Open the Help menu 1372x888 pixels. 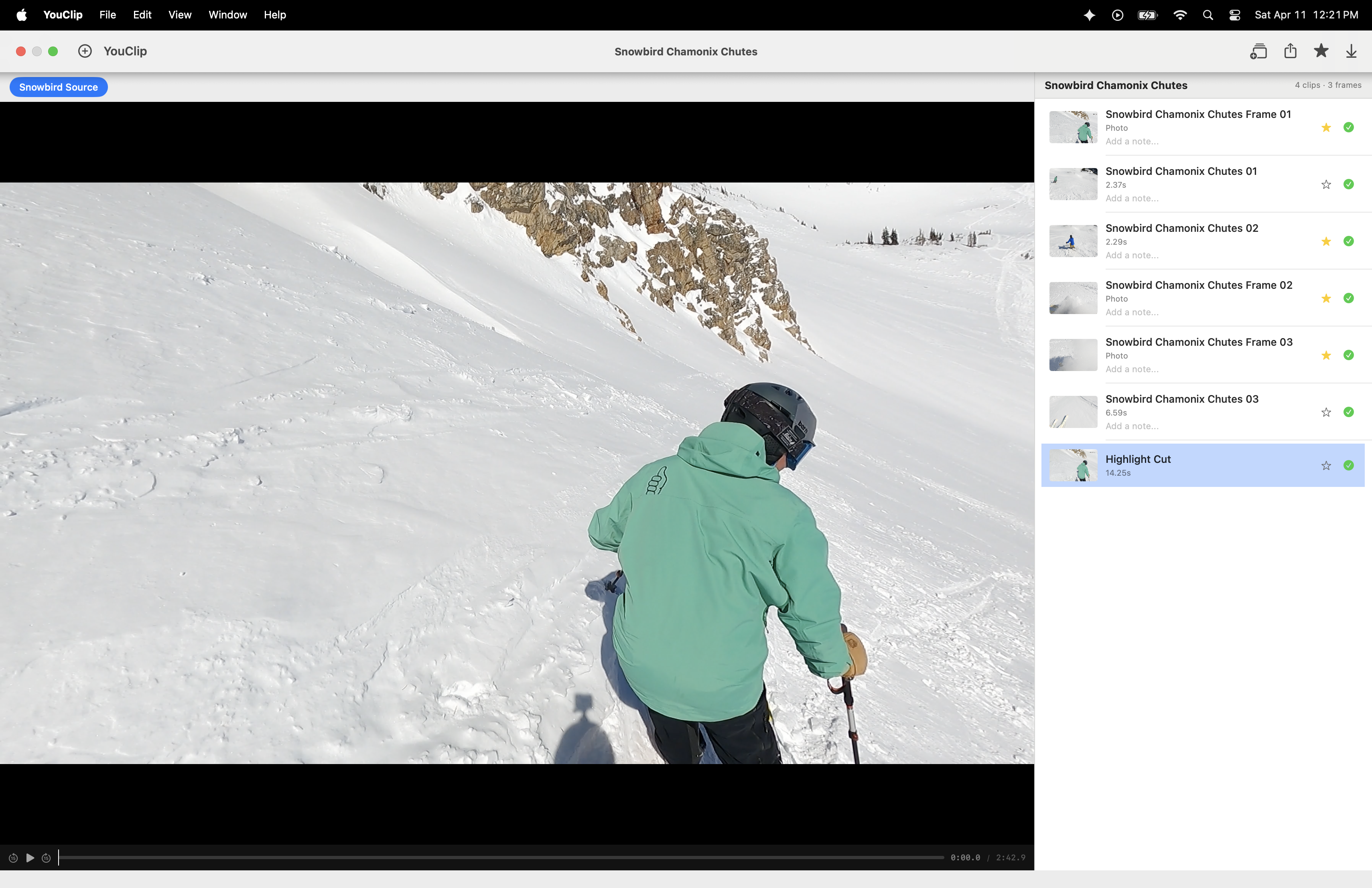pos(274,15)
